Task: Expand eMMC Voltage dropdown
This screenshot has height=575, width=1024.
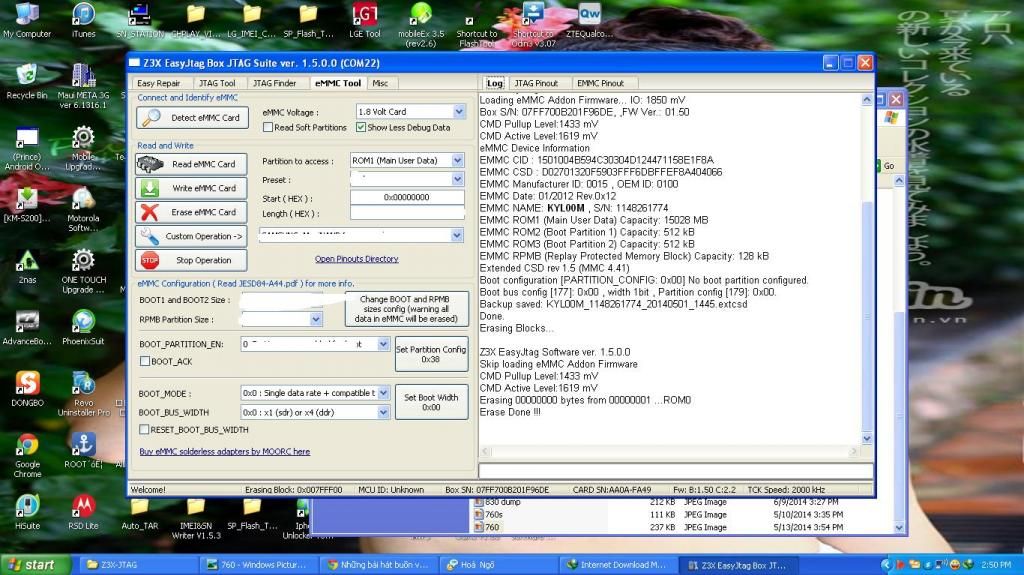Action: pos(459,112)
